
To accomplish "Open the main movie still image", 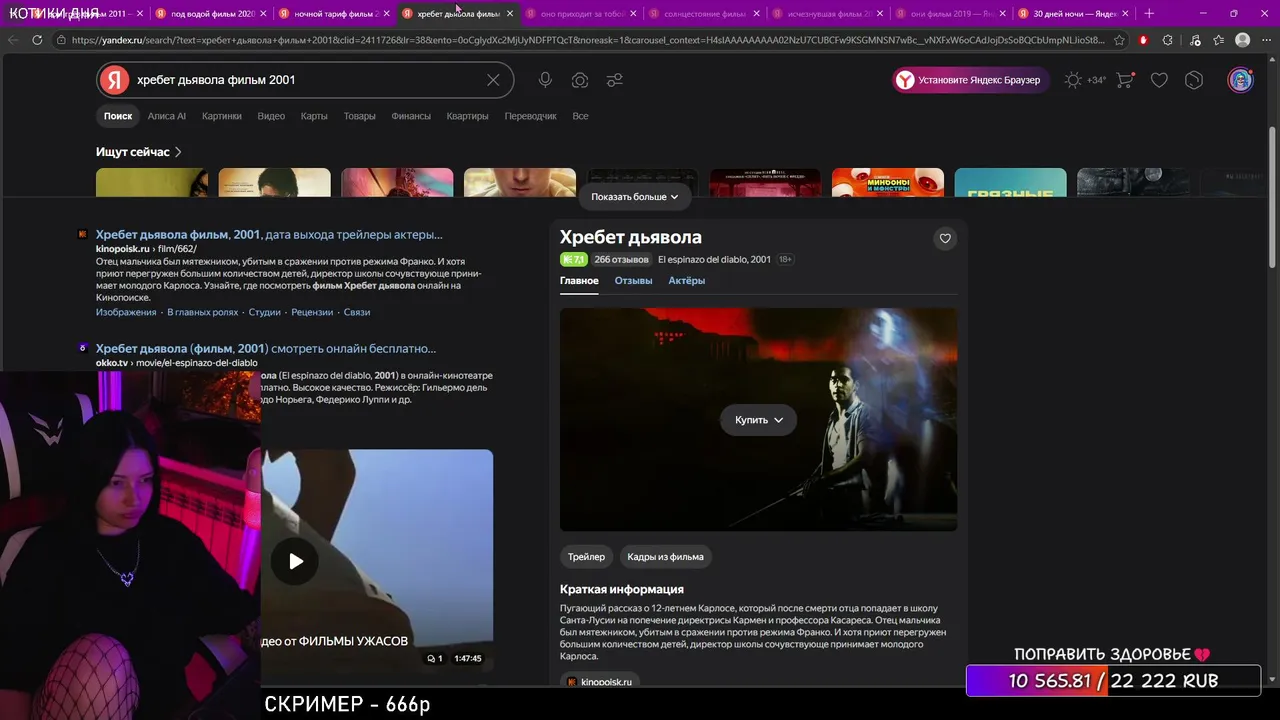I will (x=758, y=420).
